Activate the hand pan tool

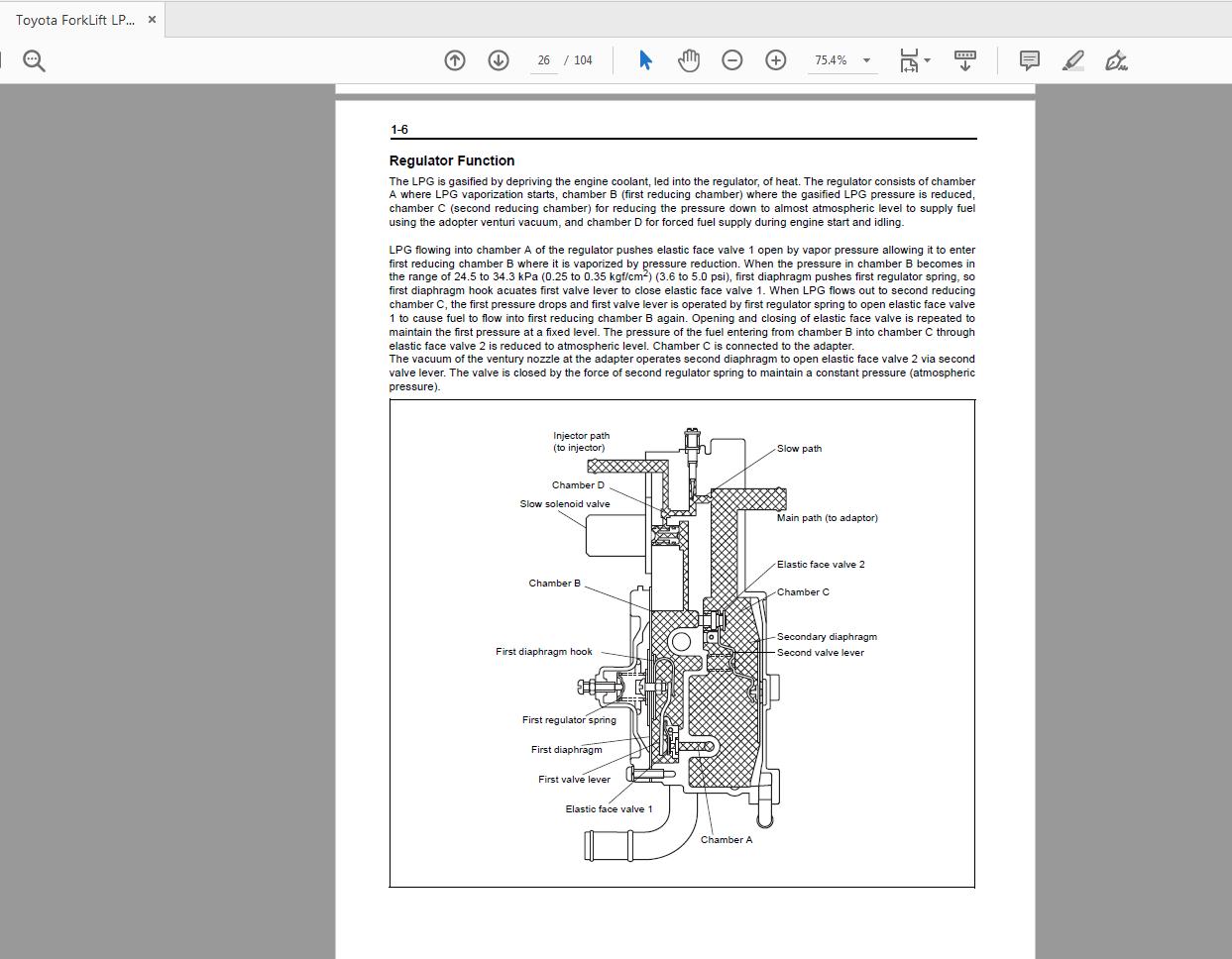coord(689,60)
